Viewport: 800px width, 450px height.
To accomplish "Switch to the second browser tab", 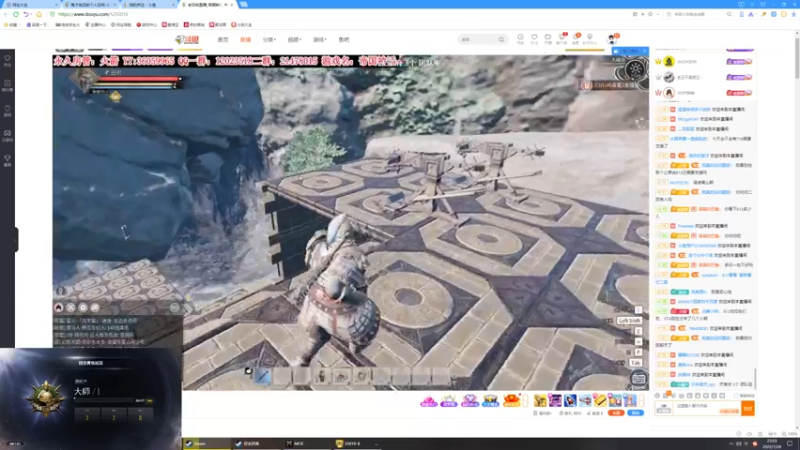I will coord(89,4).
